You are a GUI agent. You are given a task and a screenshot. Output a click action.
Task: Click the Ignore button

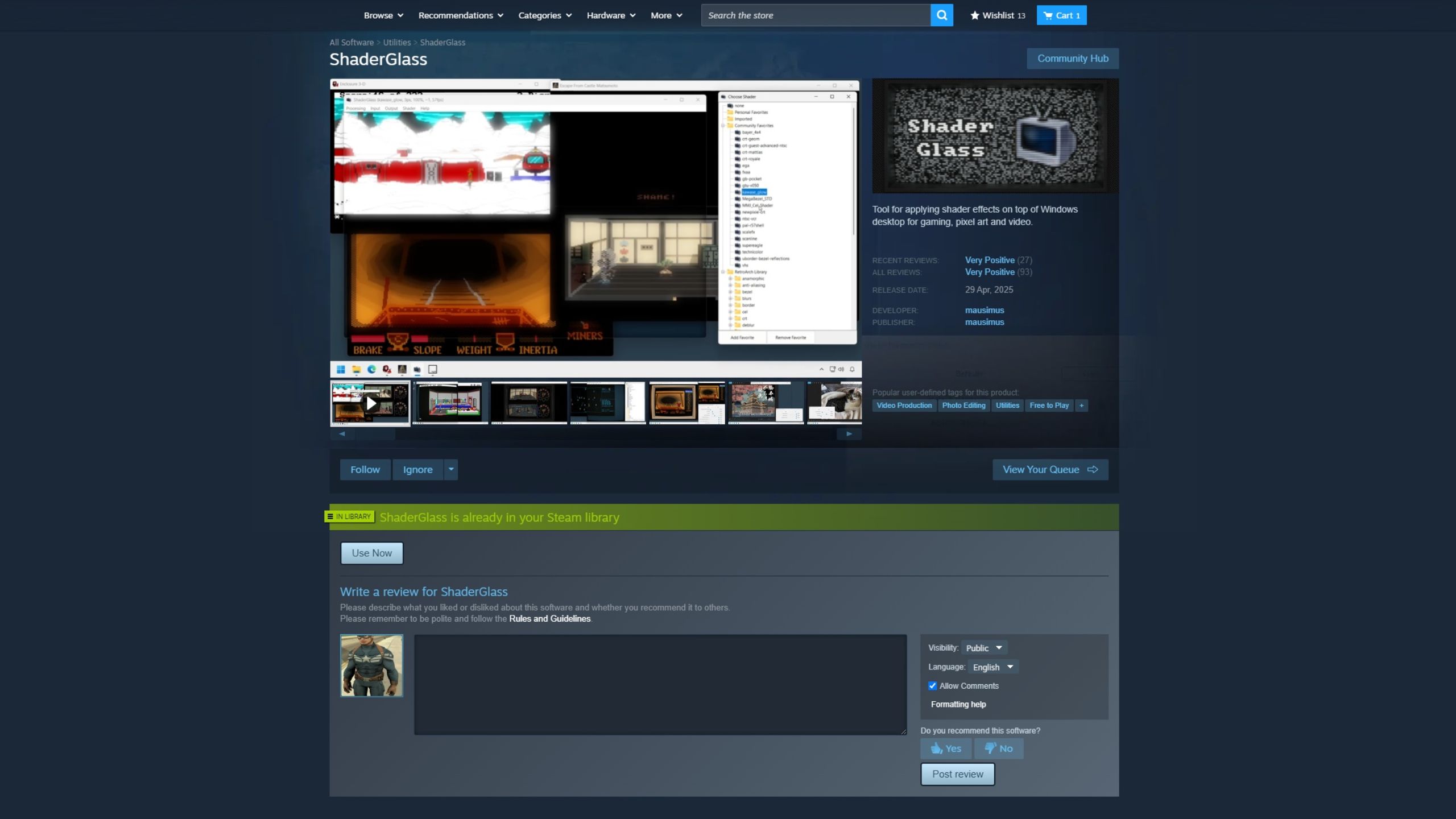coord(418,470)
